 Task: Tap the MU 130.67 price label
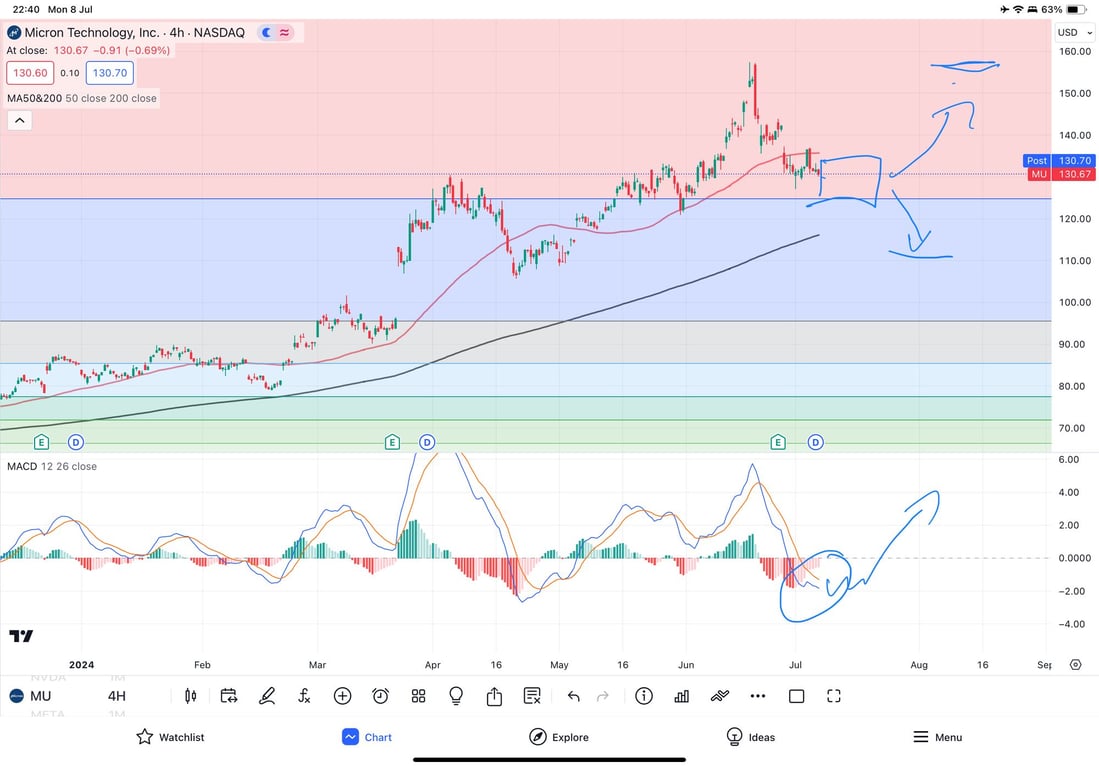pyautogui.click(x=1061, y=174)
